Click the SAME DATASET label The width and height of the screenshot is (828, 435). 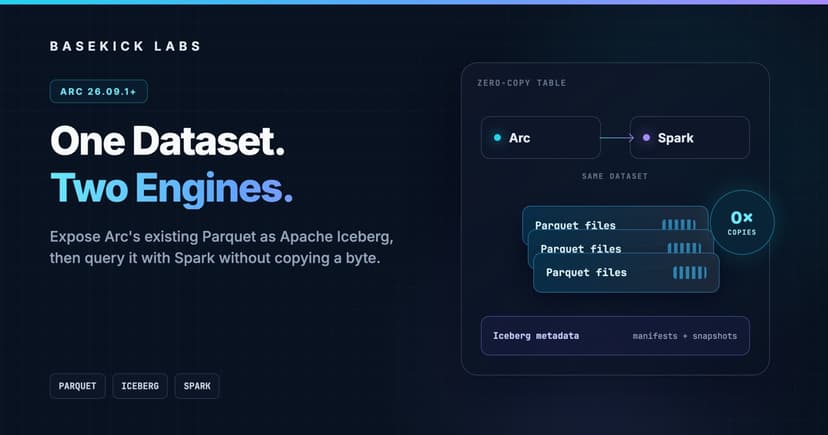[615, 176]
